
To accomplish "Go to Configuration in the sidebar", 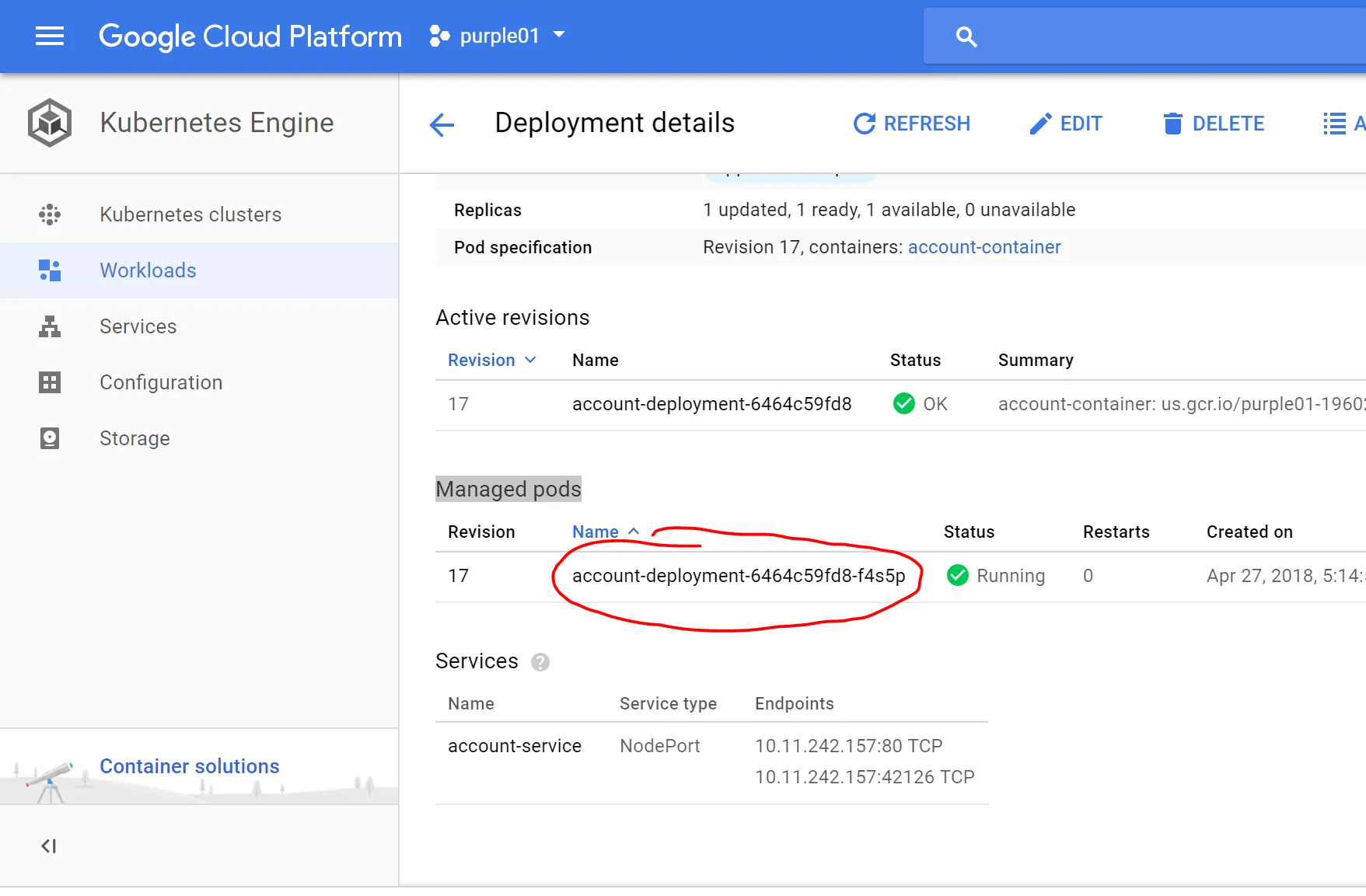I will click(161, 382).
